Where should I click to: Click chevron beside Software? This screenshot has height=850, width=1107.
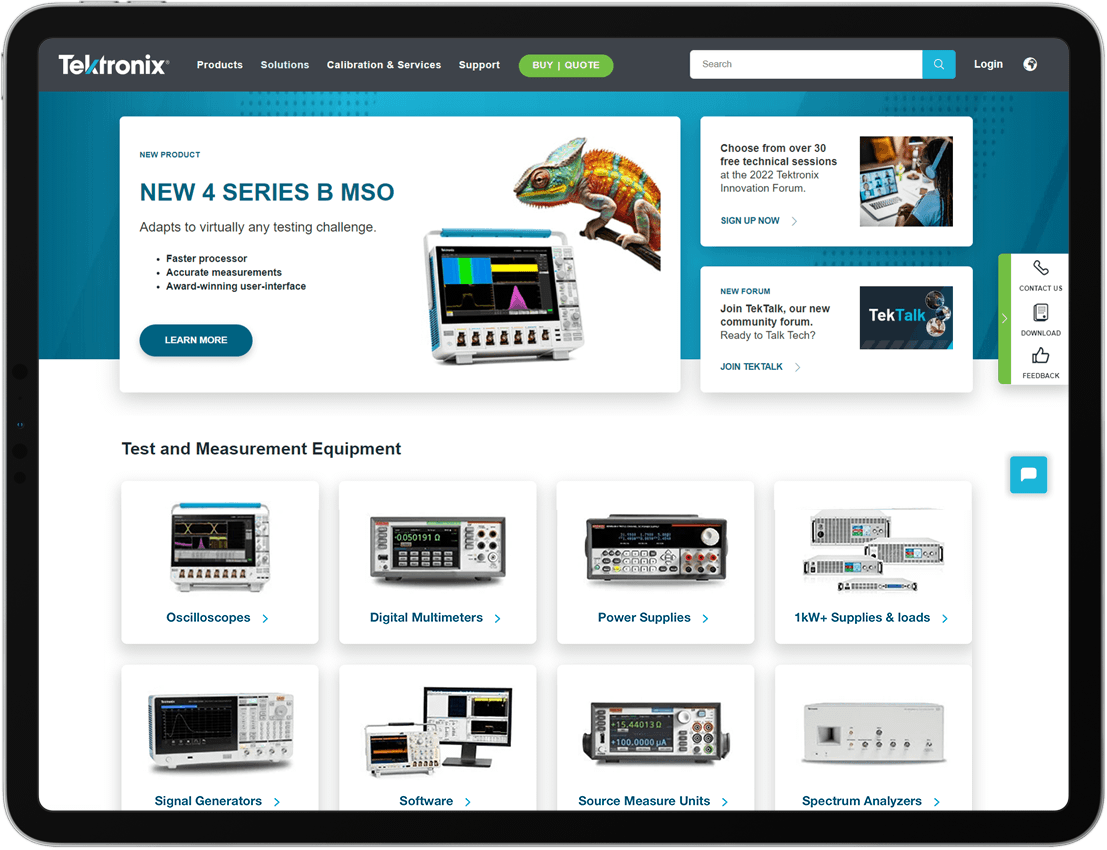[467, 802]
